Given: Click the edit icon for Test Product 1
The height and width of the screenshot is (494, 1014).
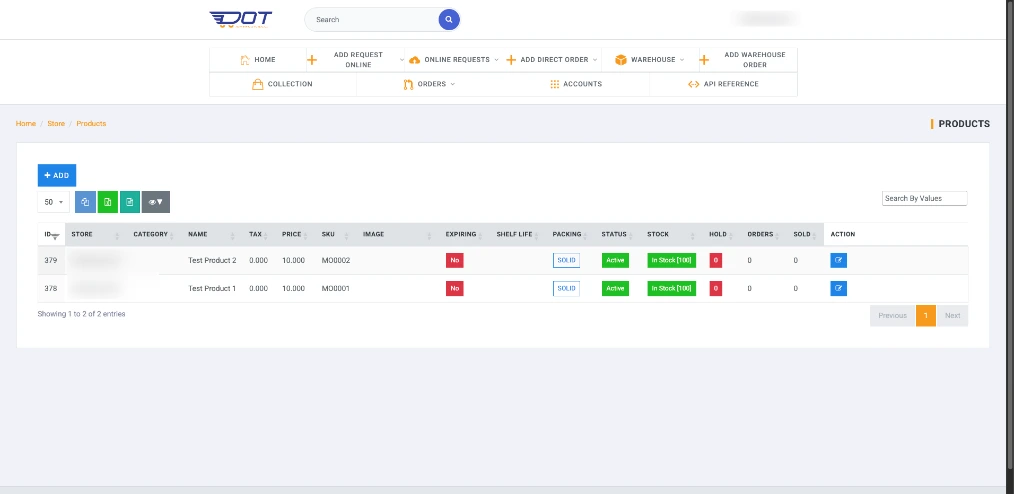Looking at the screenshot, I should tap(838, 288).
